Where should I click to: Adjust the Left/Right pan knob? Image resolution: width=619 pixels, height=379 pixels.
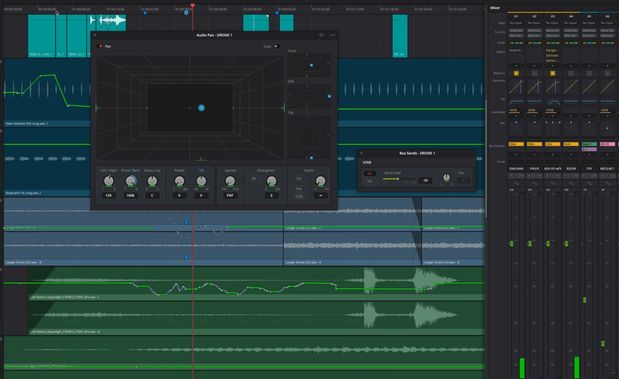click(109, 181)
